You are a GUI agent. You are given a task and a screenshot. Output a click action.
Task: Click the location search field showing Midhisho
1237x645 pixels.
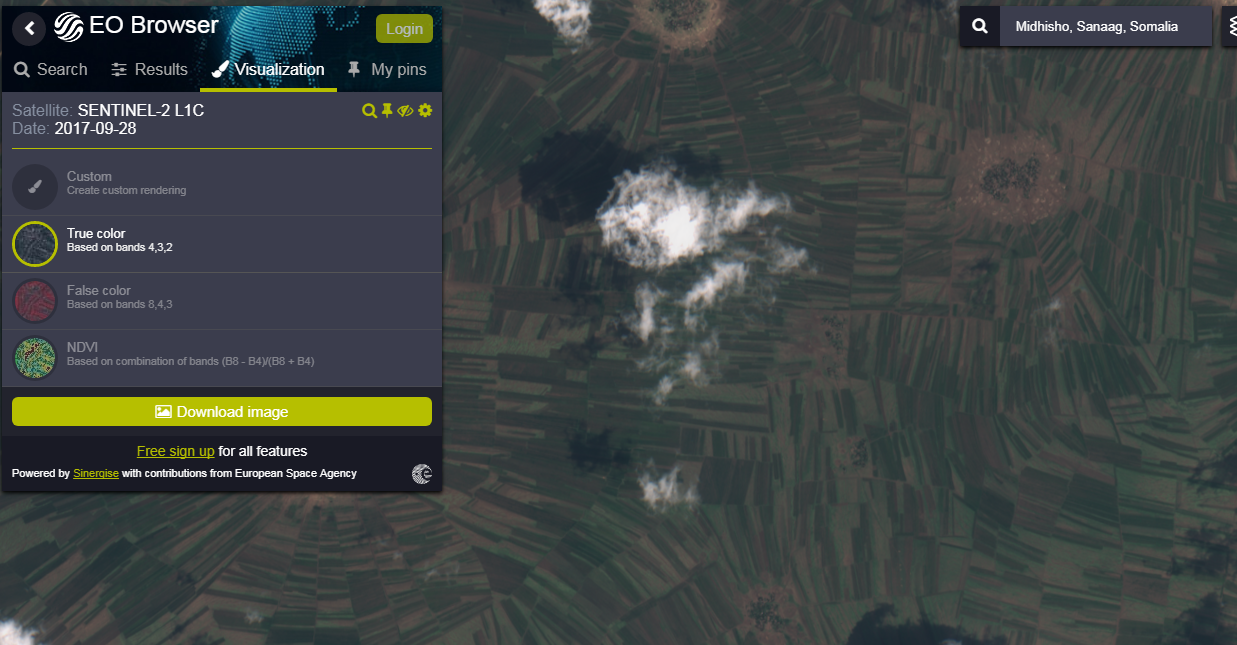[1104, 27]
